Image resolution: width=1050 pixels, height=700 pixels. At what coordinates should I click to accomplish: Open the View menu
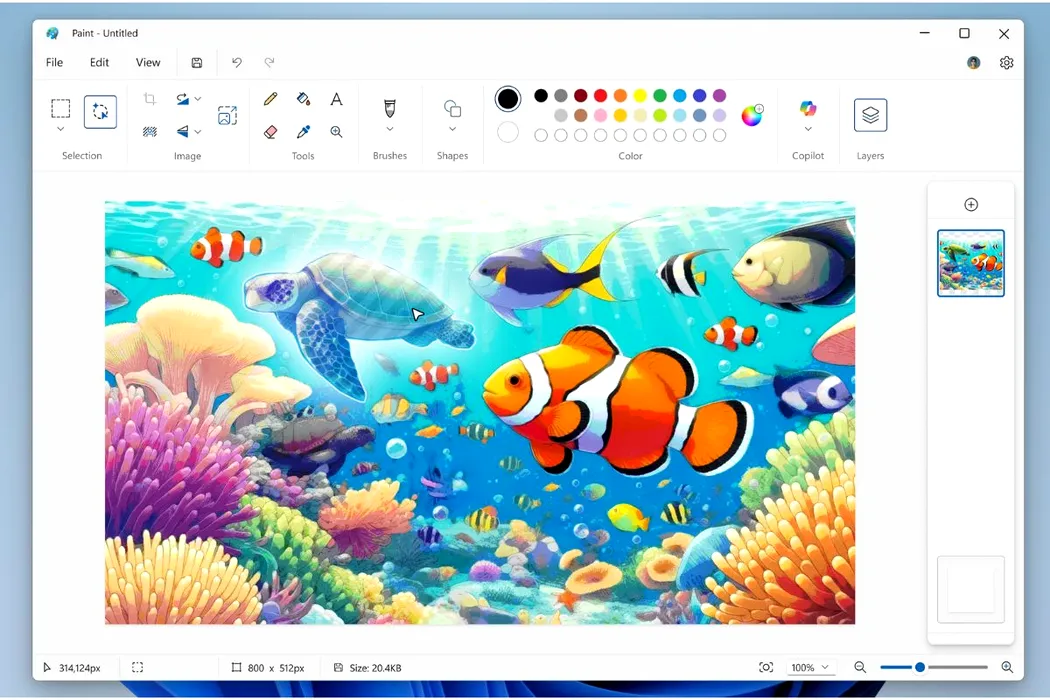pyautogui.click(x=148, y=62)
